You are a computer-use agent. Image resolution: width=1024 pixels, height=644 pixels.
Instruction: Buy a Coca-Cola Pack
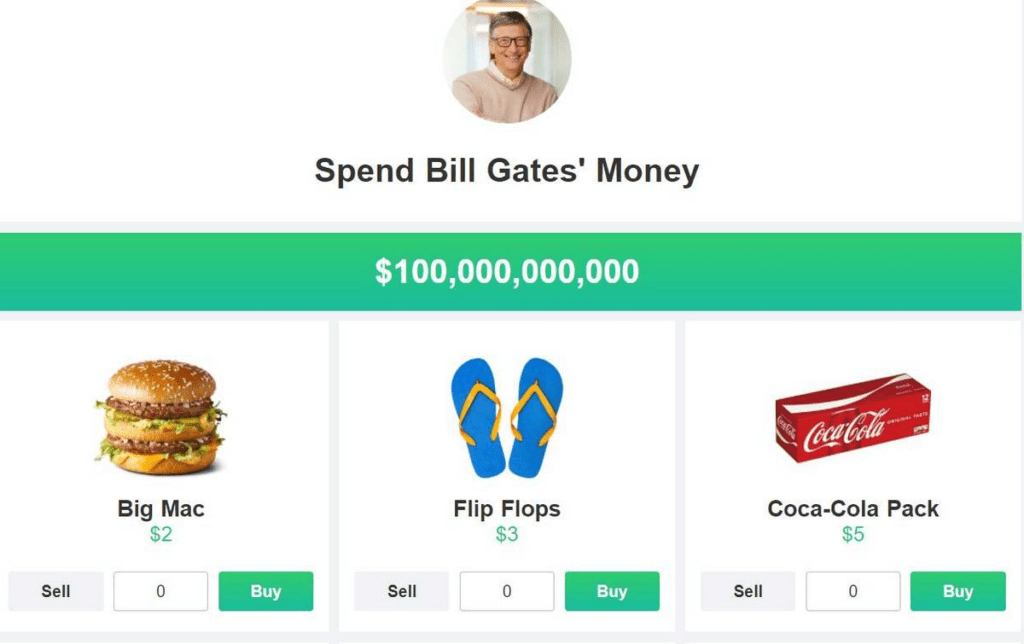(x=958, y=591)
